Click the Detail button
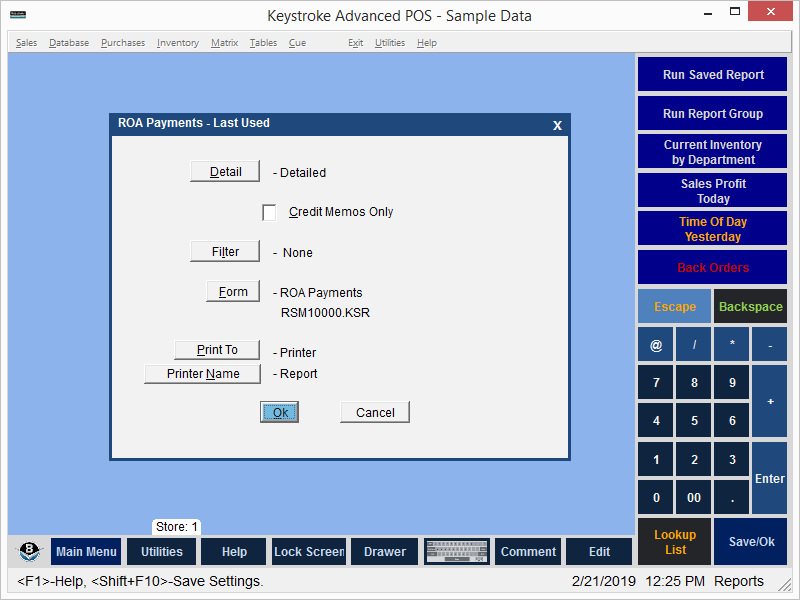The image size is (800, 600). pyautogui.click(x=225, y=171)
